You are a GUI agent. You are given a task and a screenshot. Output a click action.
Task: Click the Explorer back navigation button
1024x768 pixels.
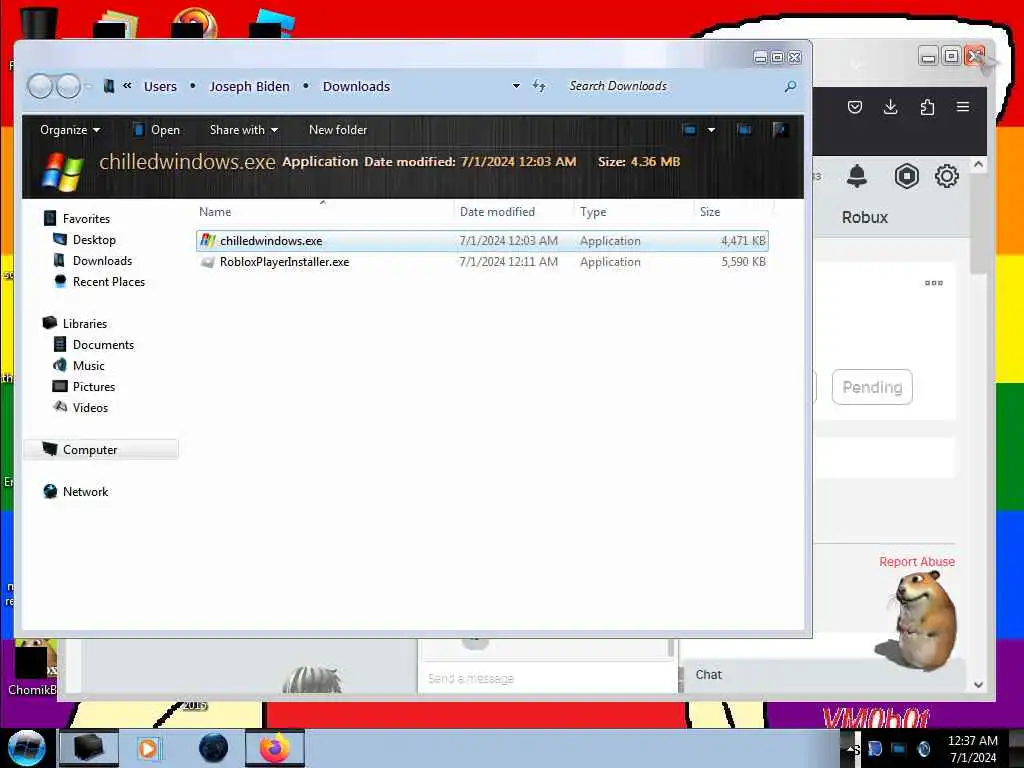(x=40, y=86)
